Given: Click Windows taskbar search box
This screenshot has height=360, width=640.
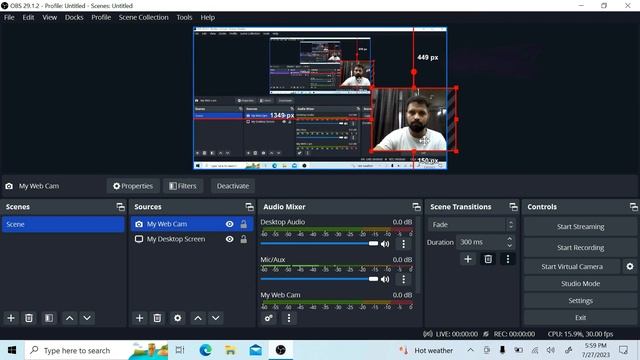Looking at the screenshot, I should point(96,350).
